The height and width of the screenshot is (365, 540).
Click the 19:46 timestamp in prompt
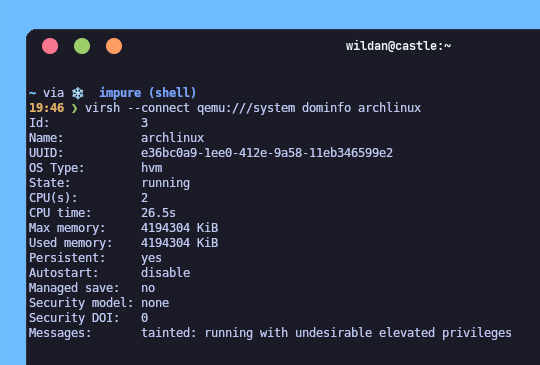pyautogui.click(x=46, y=108)
